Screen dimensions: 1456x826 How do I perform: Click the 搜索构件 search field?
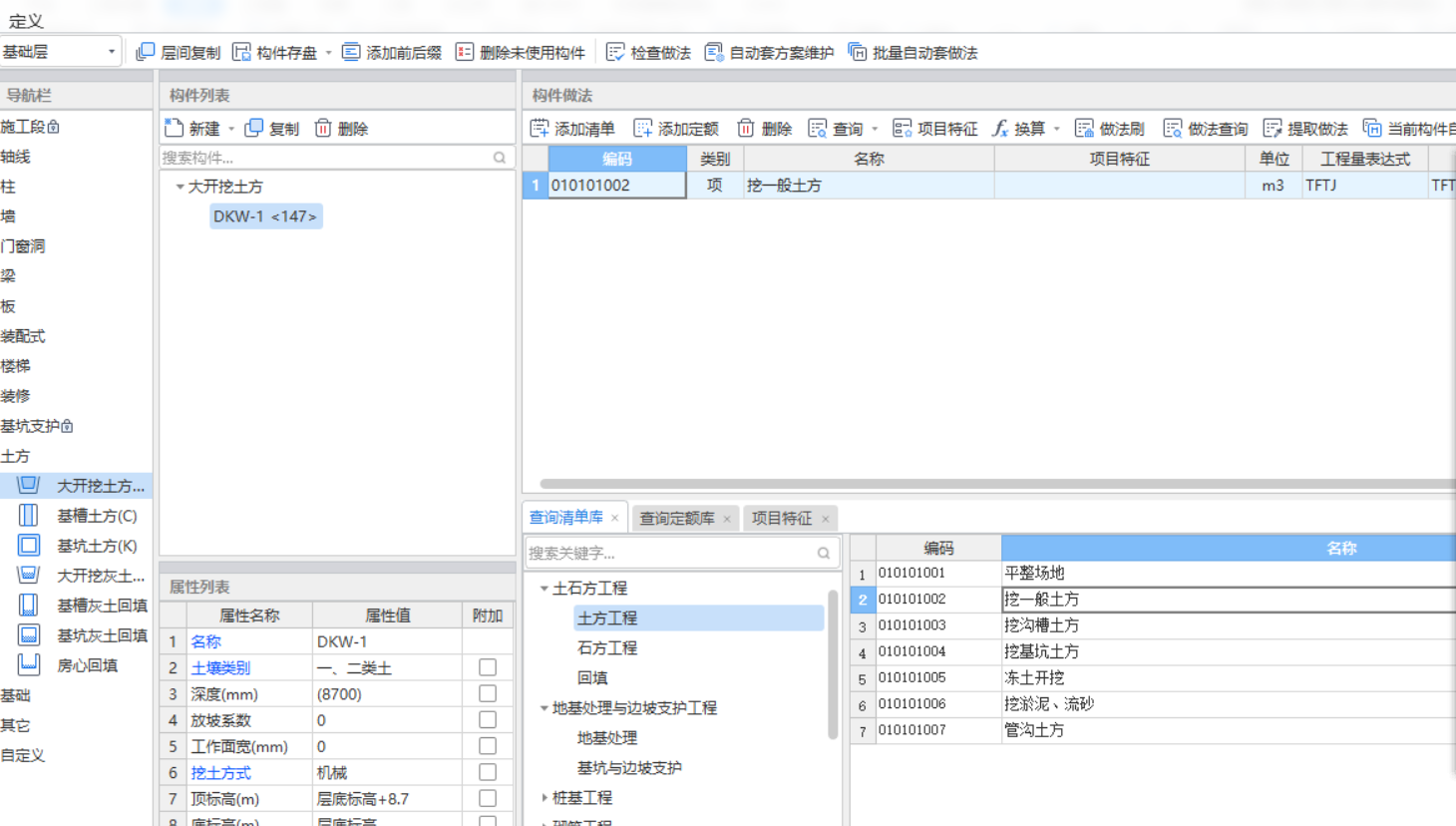(x=336, y=158)
